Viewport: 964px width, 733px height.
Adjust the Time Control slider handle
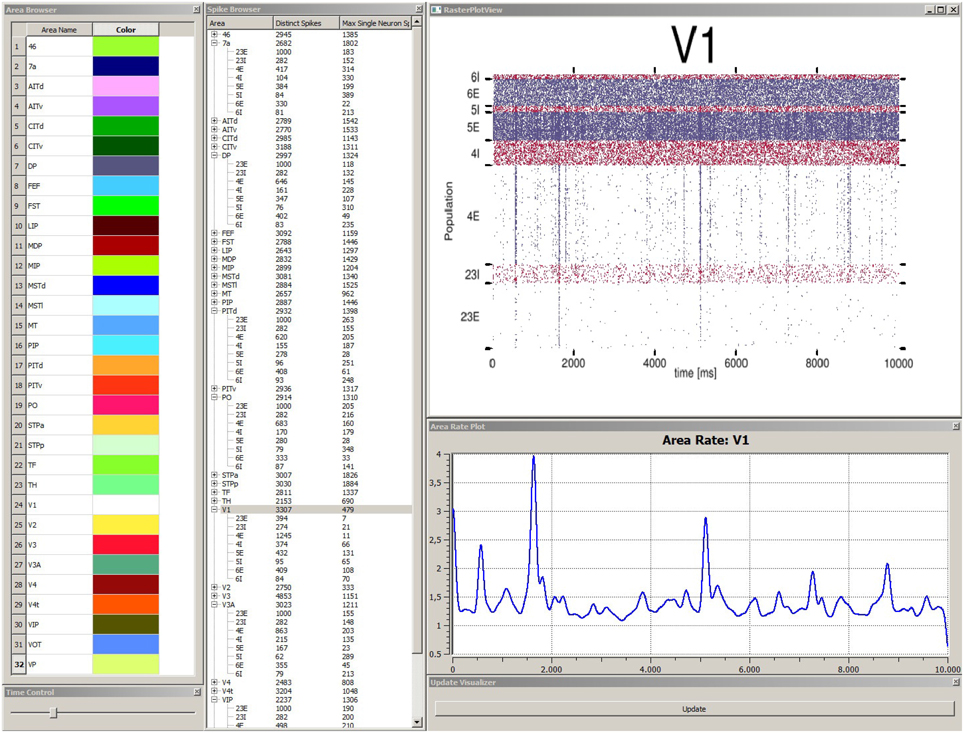[x=53, y=712]
